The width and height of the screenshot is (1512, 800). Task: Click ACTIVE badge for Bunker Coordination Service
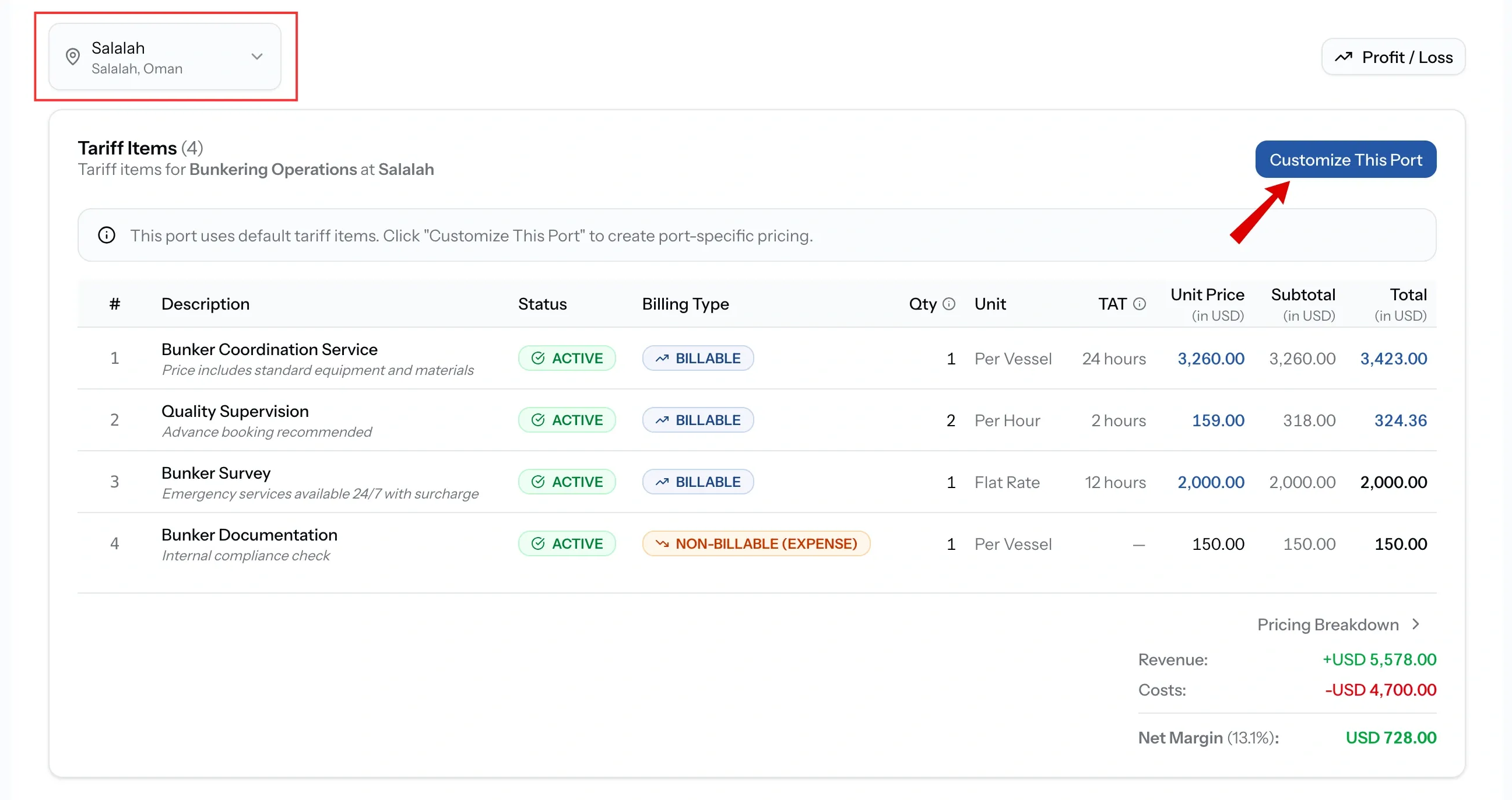pyautogui.click(x=567, y=358)
